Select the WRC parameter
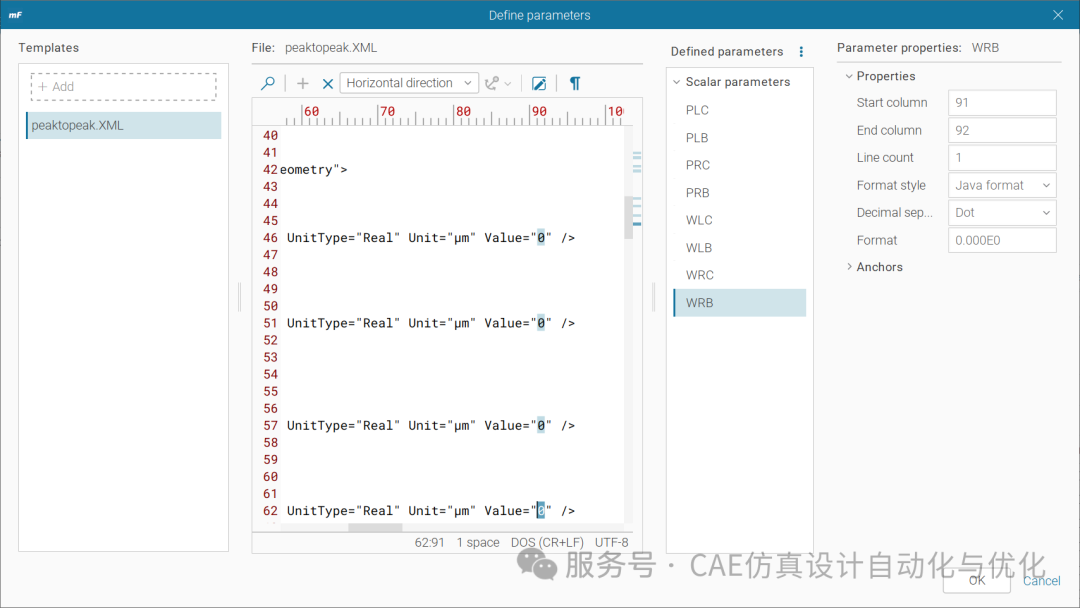 point(740,275)
